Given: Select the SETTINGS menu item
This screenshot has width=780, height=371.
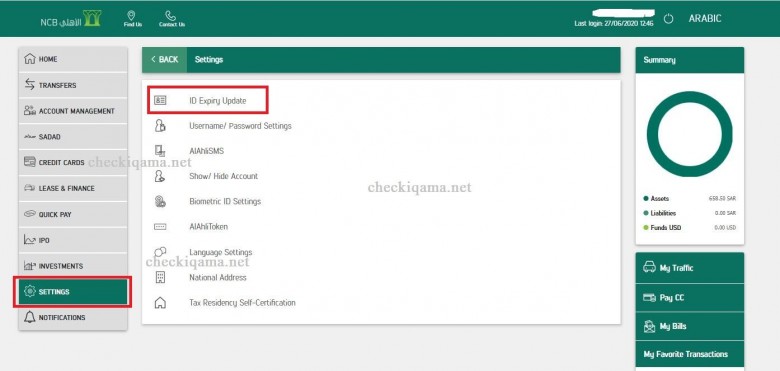Looking at the screenshot, I should [73, 292].
